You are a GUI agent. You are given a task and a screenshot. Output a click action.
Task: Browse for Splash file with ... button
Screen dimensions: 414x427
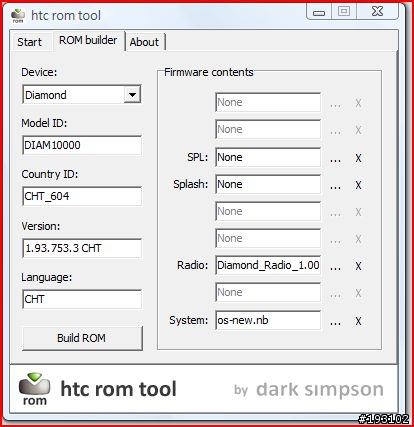point(335,186)
